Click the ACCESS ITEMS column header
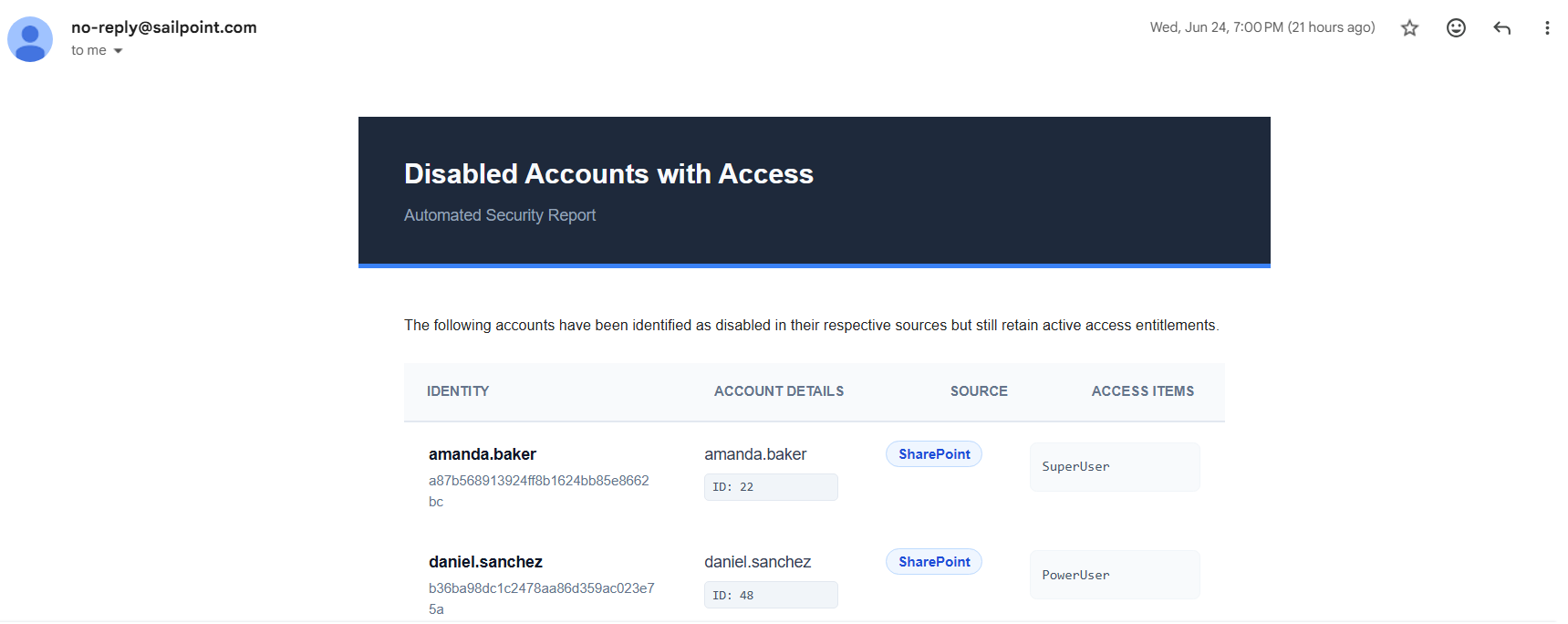Screen dimensions: 1568x624 1143,391
